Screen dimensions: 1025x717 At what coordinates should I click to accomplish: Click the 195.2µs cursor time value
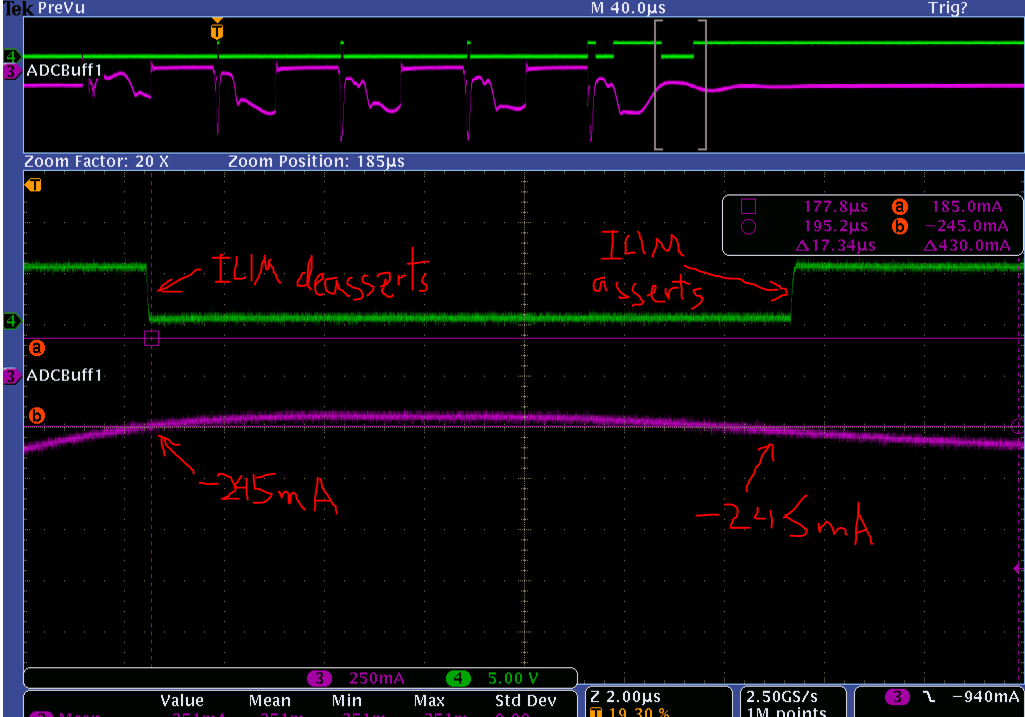pyautogui.click(x=835, y=226)
